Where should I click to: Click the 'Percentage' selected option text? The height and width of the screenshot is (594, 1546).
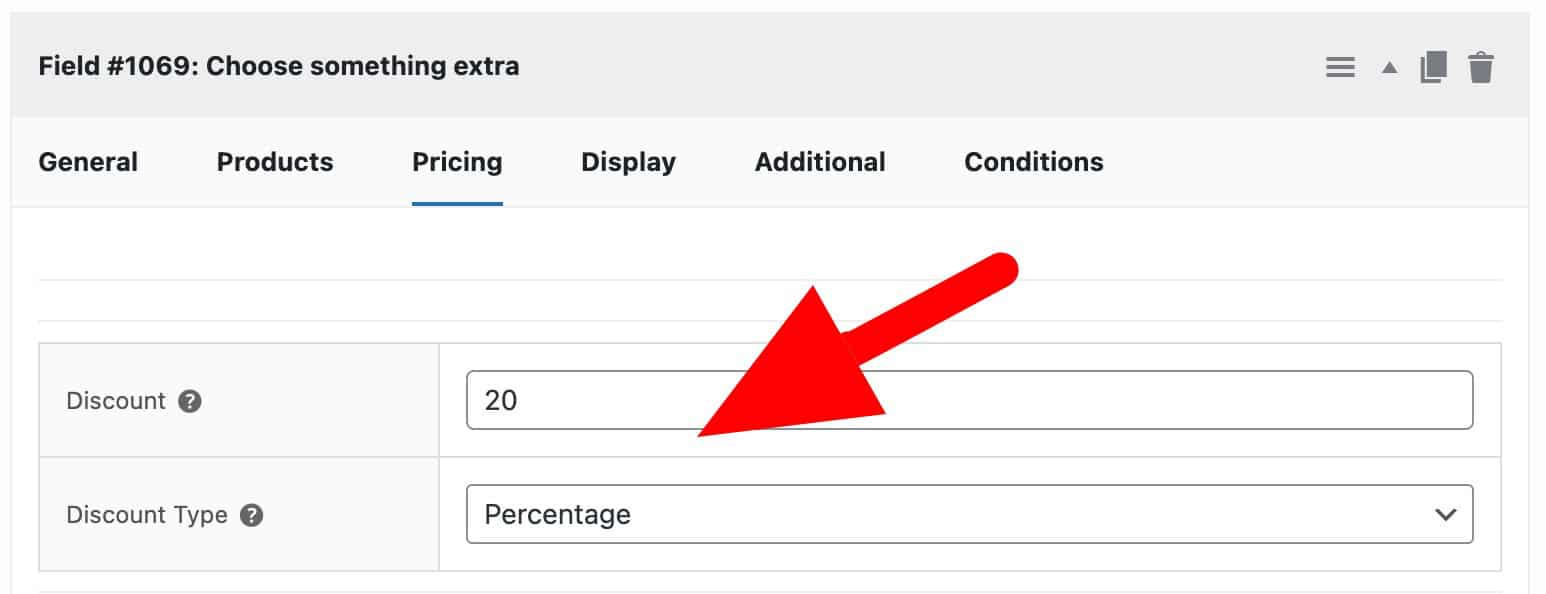(x=557, y=514)
